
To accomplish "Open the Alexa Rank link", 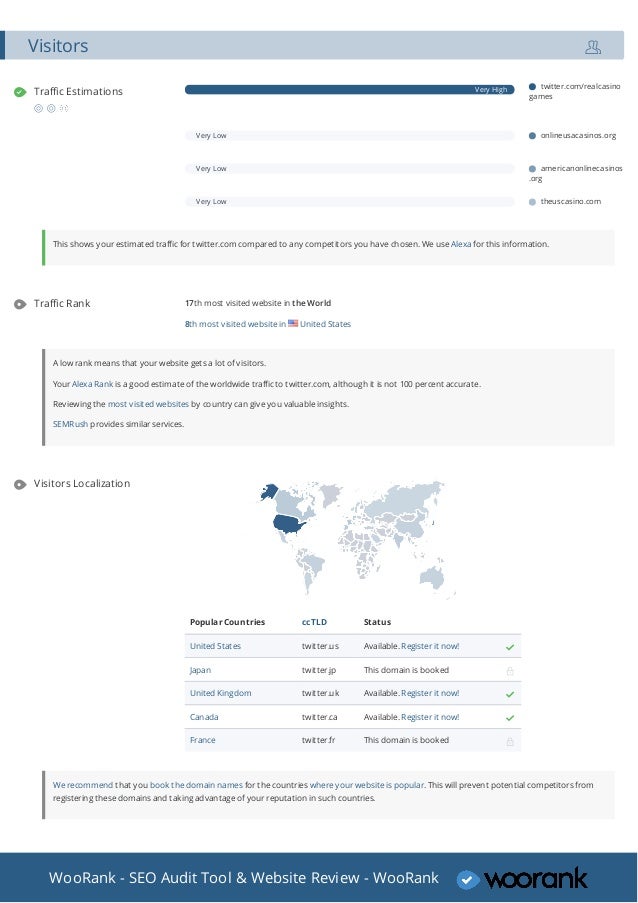I will pyautogui.click(x=92, y=384).
